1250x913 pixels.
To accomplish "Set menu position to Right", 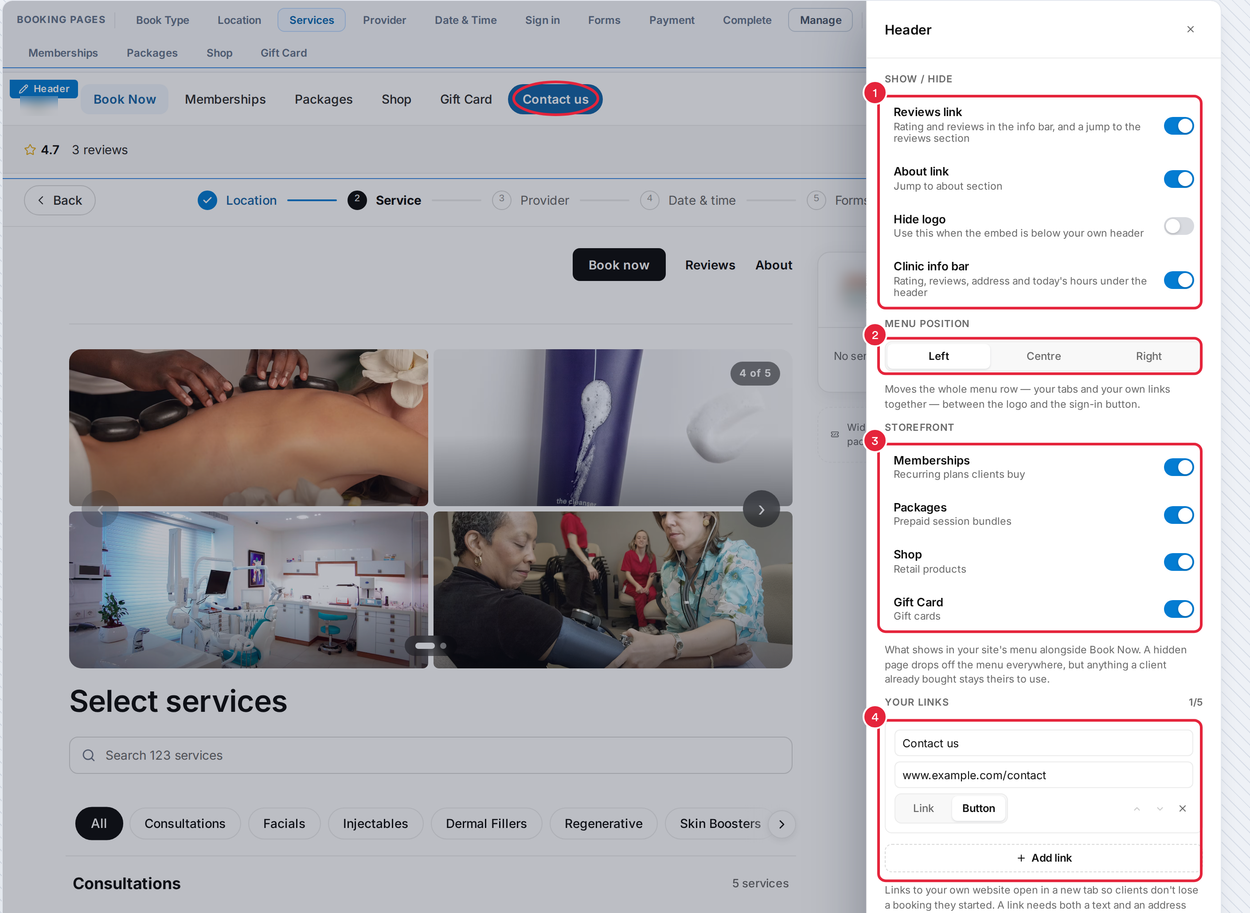I will 1148,356.
